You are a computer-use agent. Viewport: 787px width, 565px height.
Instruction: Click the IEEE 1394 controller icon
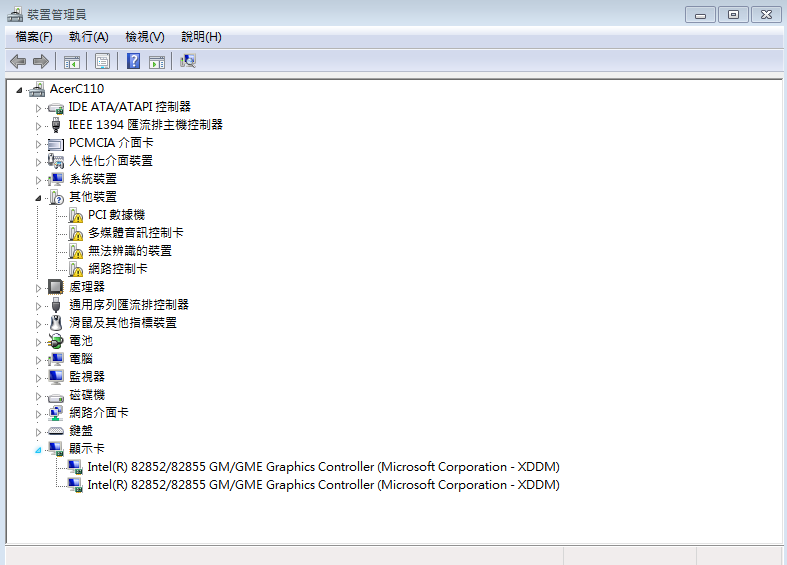click(56, 125)
